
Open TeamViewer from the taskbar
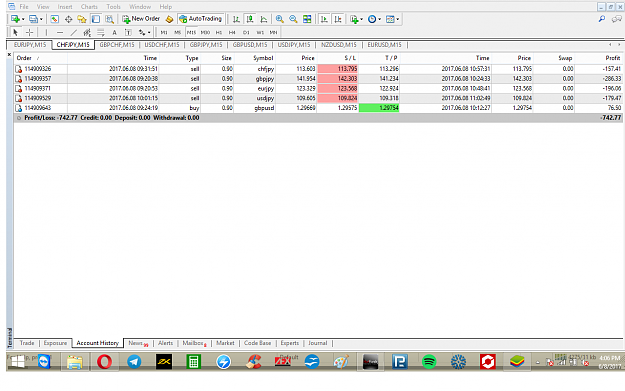(x=44, y=362)
